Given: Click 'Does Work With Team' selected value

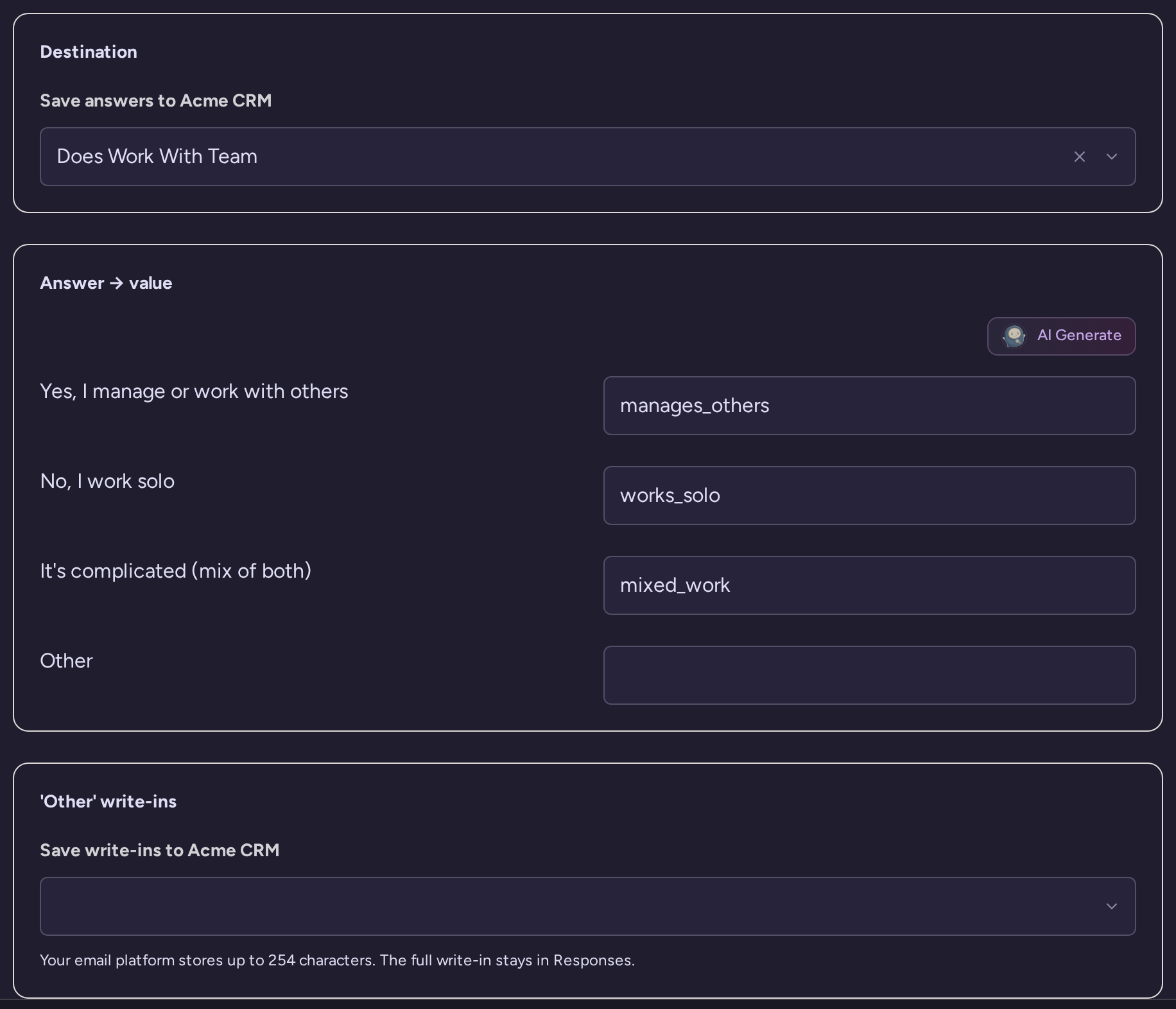Looking at the screenshot, I should [157, 157].
